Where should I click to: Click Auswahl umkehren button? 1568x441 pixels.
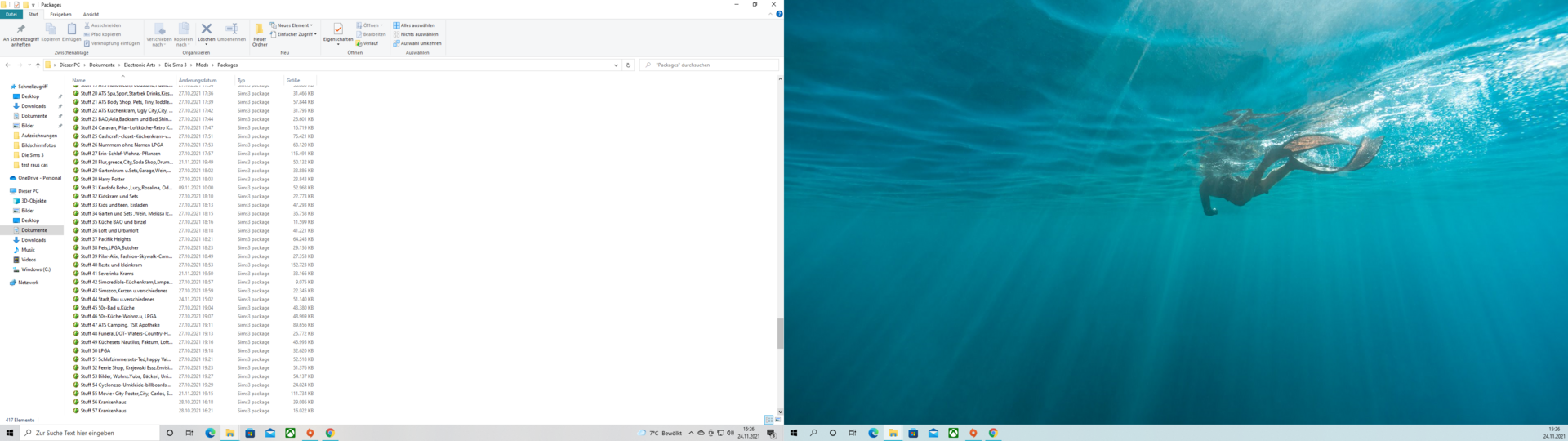417,43
